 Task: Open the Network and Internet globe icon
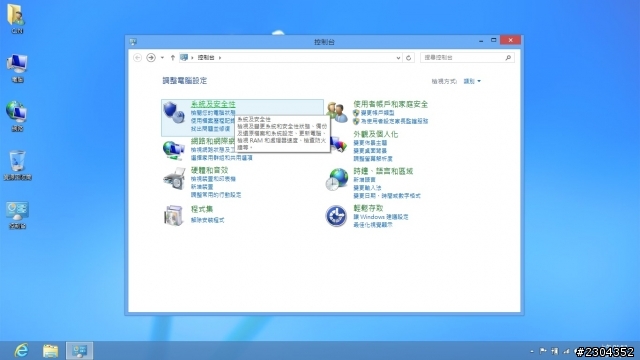(174, 150)
